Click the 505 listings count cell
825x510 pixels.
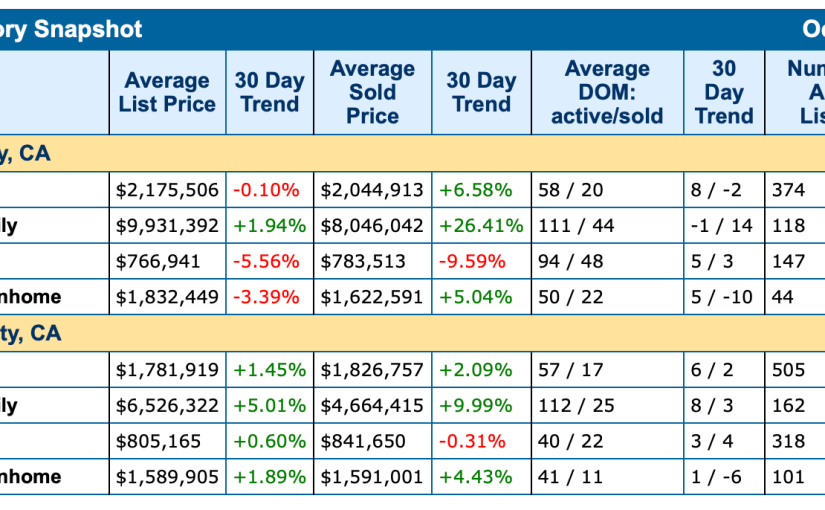[x=789, y=370]
